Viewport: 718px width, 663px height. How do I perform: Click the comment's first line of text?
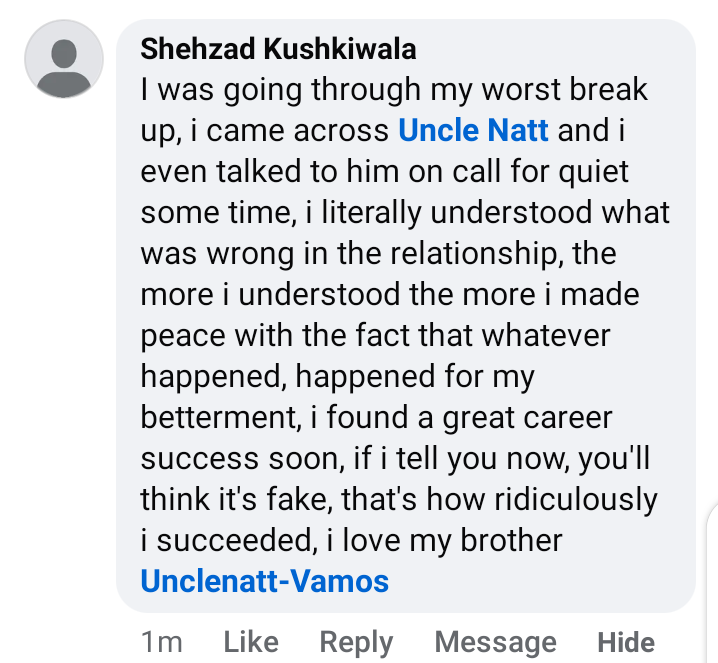(394, 90)
